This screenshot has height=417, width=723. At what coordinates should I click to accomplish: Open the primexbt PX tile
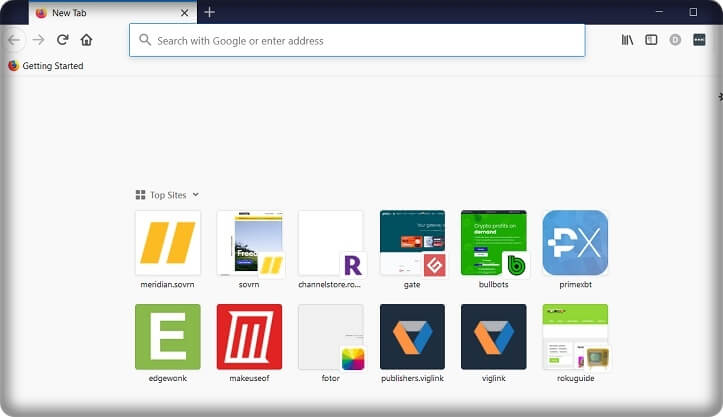point(575,243)
